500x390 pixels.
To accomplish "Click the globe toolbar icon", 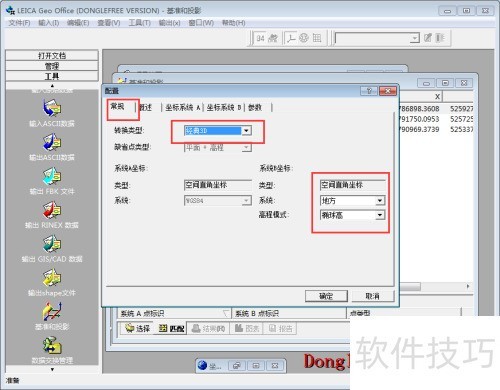I will (x=304, y=38).
